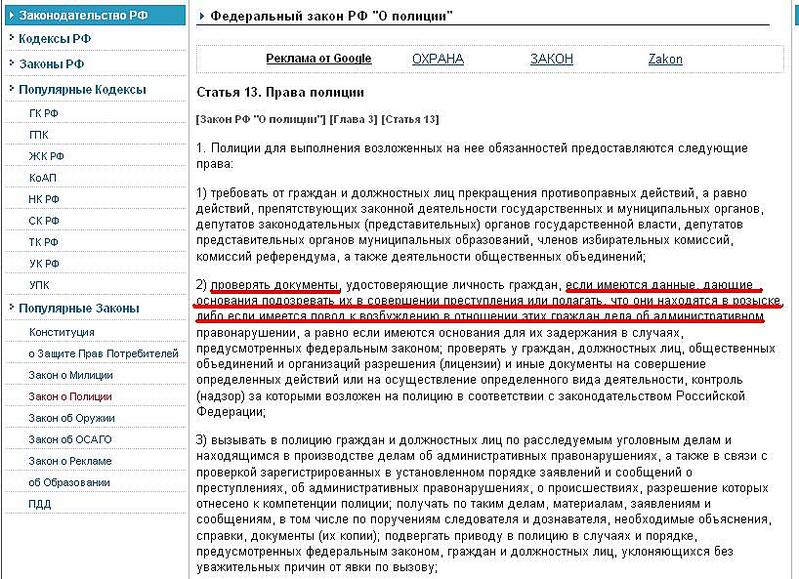799x579 pixels.
Task: Go to ЖК РФ in sidebar
Action: (46, 156)
